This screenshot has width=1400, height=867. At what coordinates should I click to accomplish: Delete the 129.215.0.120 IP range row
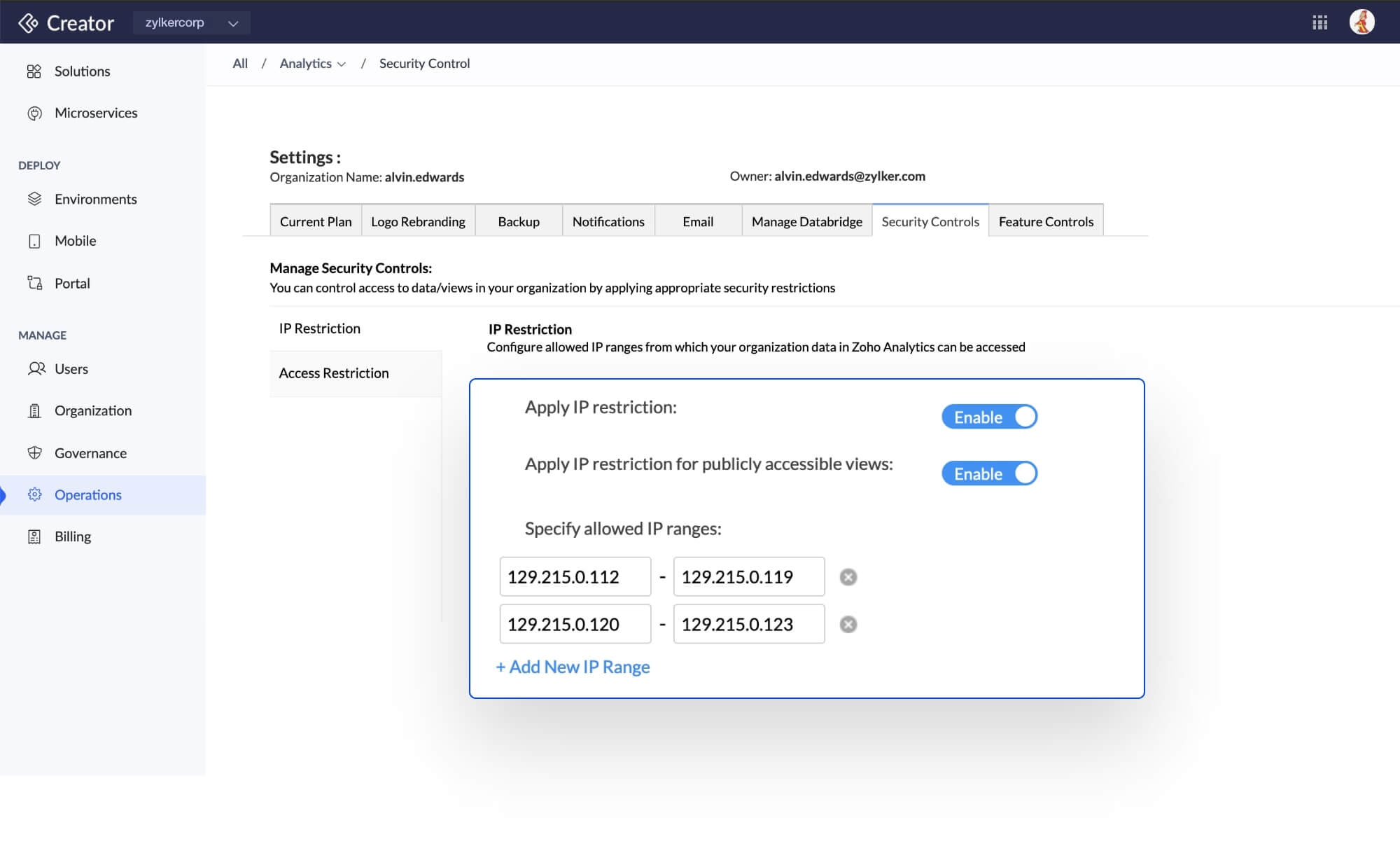[x=848, y=625]
